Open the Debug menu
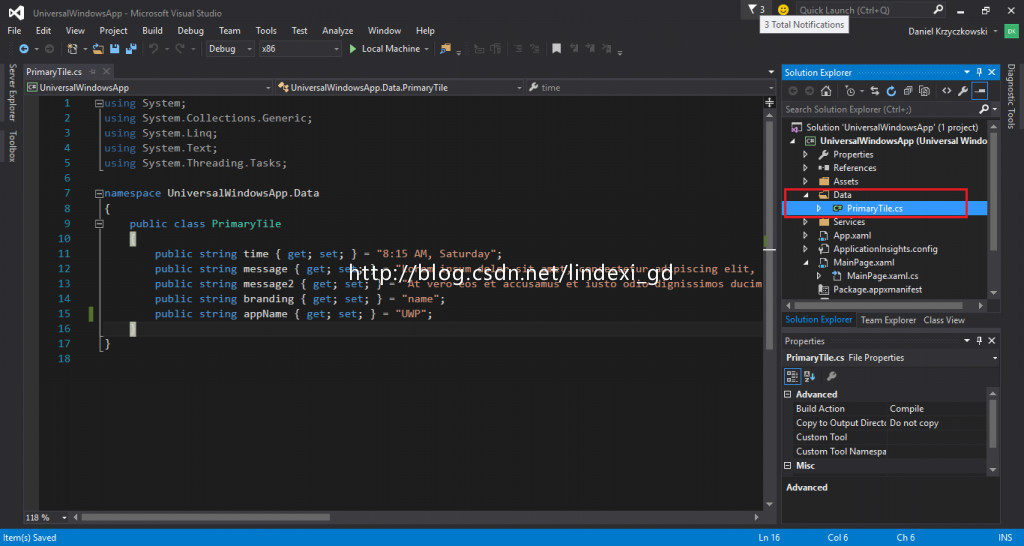Image resolution: width=1024 pixels, height=546 pixels. tap(191, 31)
